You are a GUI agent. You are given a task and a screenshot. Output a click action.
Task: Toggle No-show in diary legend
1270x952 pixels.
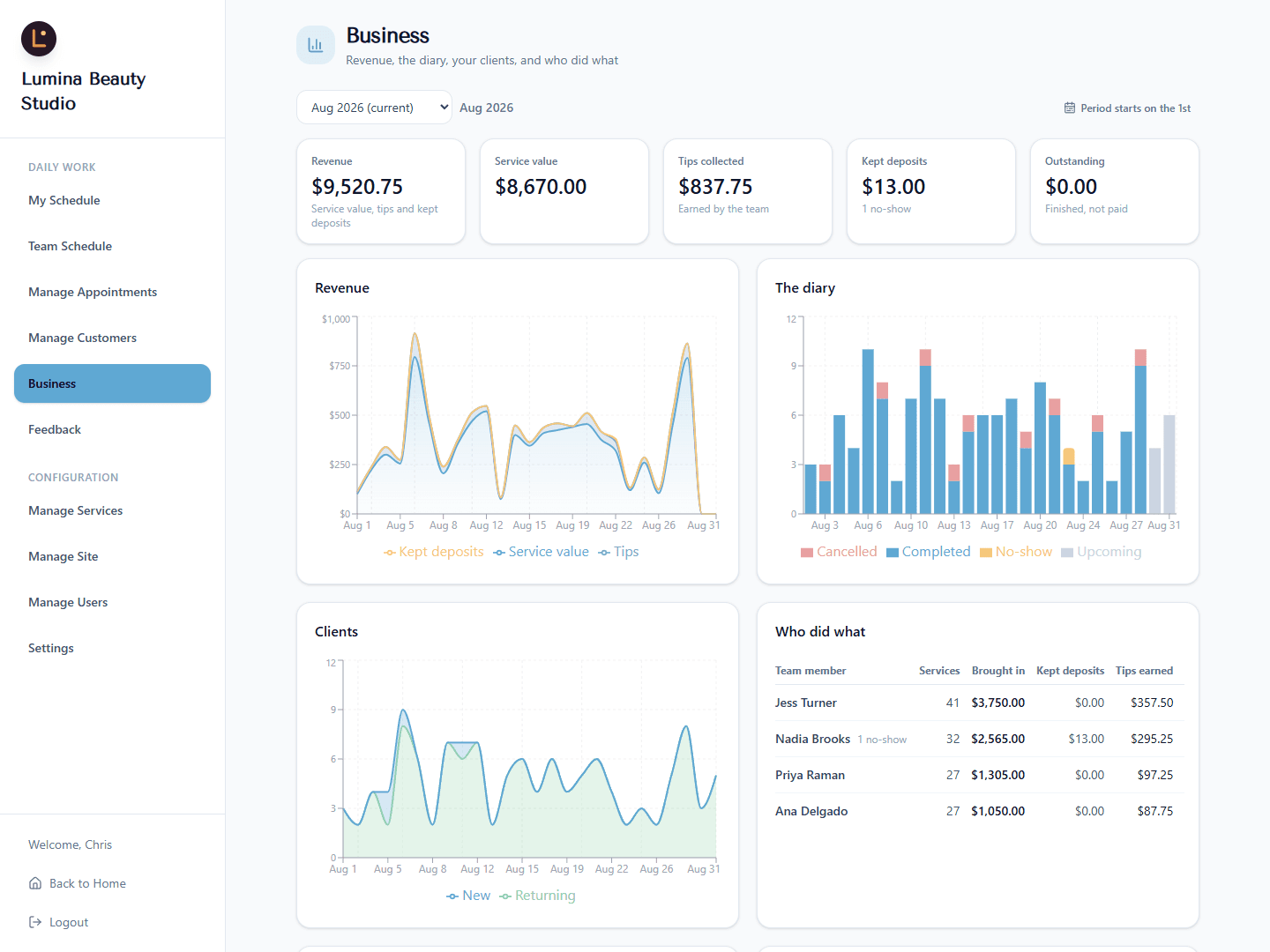[1016, 552]
